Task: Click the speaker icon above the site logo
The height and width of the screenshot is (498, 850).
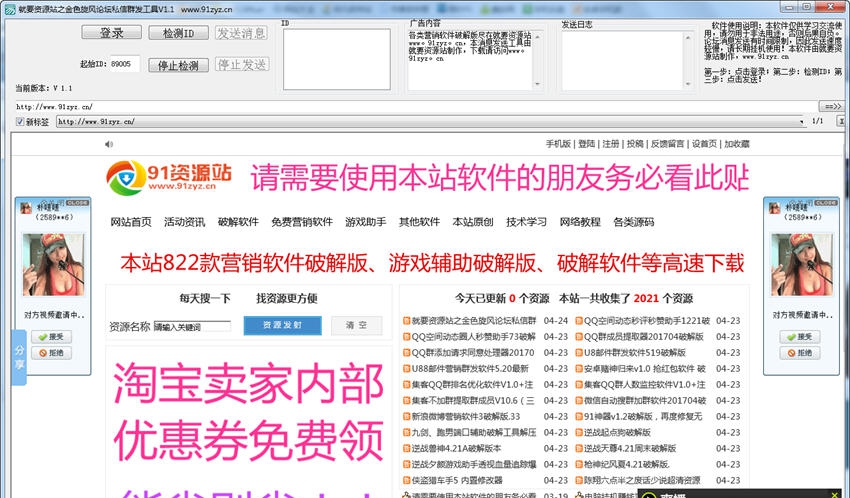Action: pos(109,144)
